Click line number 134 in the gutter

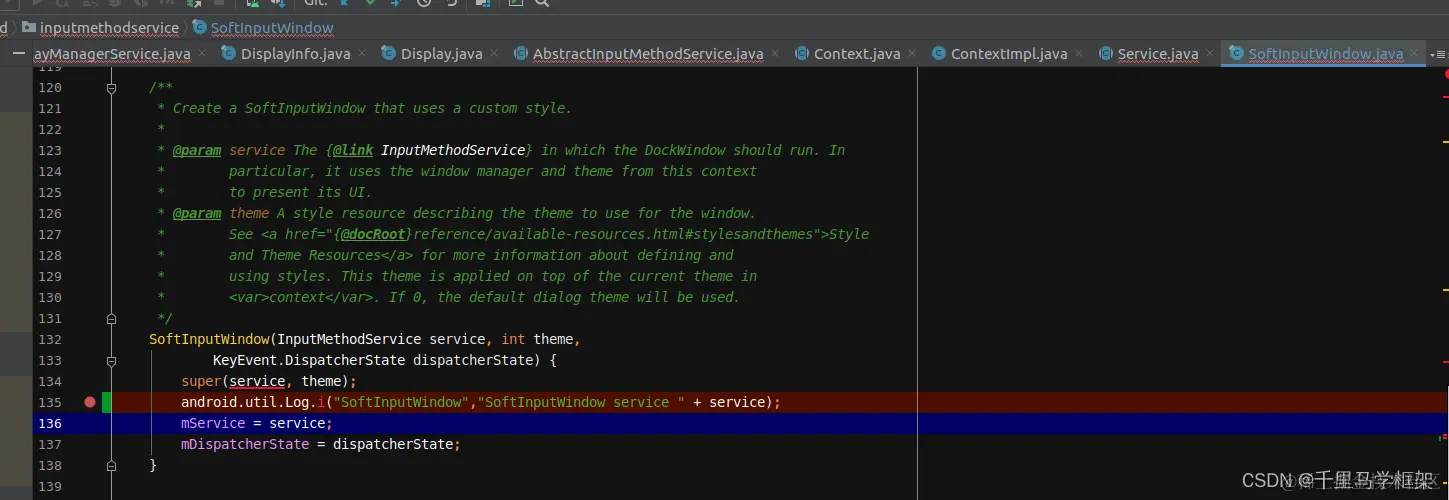pos(50,381)
